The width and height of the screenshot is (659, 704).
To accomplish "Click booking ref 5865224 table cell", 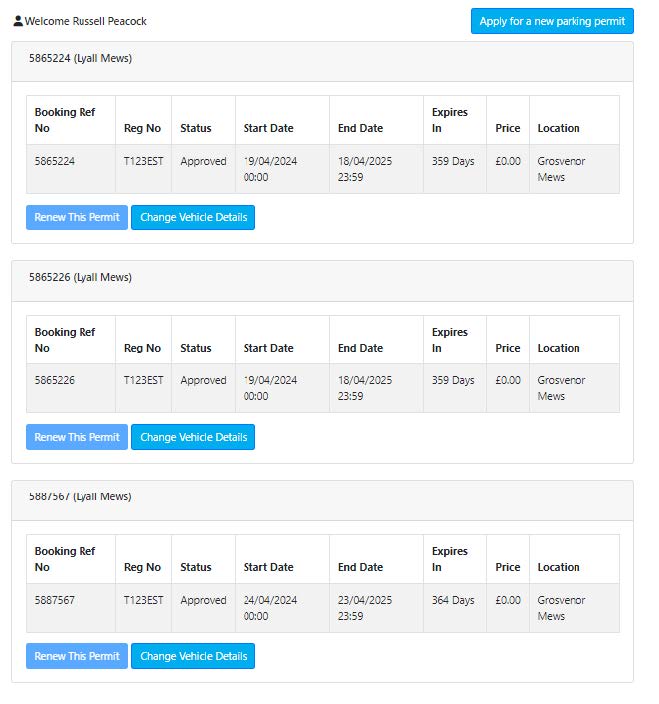I will pyautogui.click(x=71, y=169).
